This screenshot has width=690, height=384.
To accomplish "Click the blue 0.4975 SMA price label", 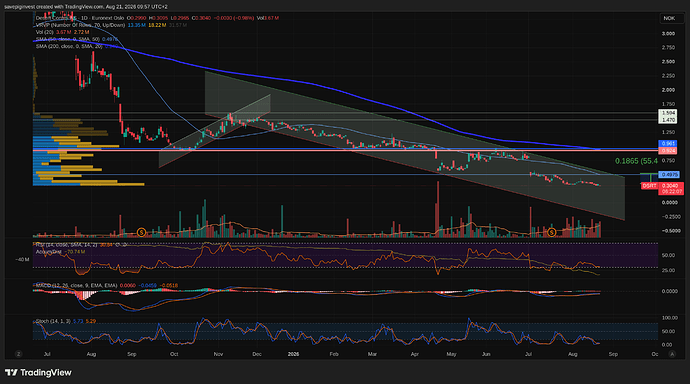I will (x=669, y=175).
